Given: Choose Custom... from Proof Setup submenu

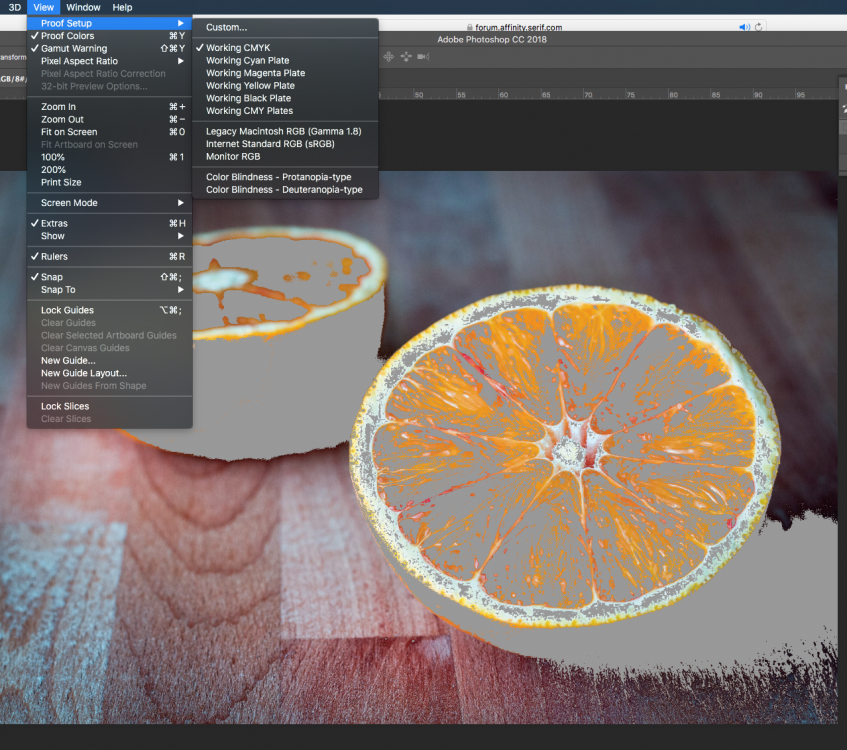Looking at the screenshot, I should [225, 27].
